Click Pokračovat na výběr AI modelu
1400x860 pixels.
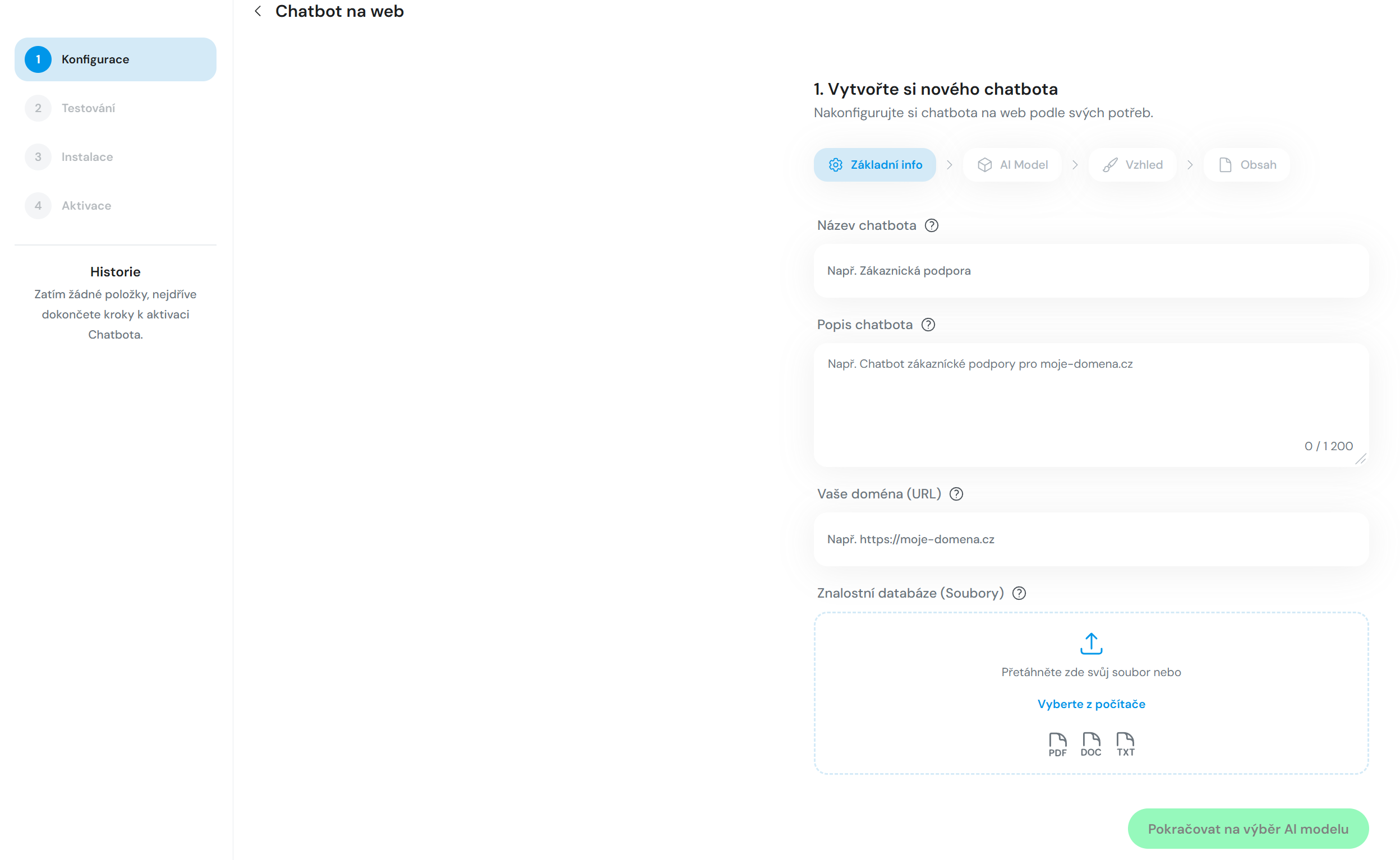coord(1248,829)
